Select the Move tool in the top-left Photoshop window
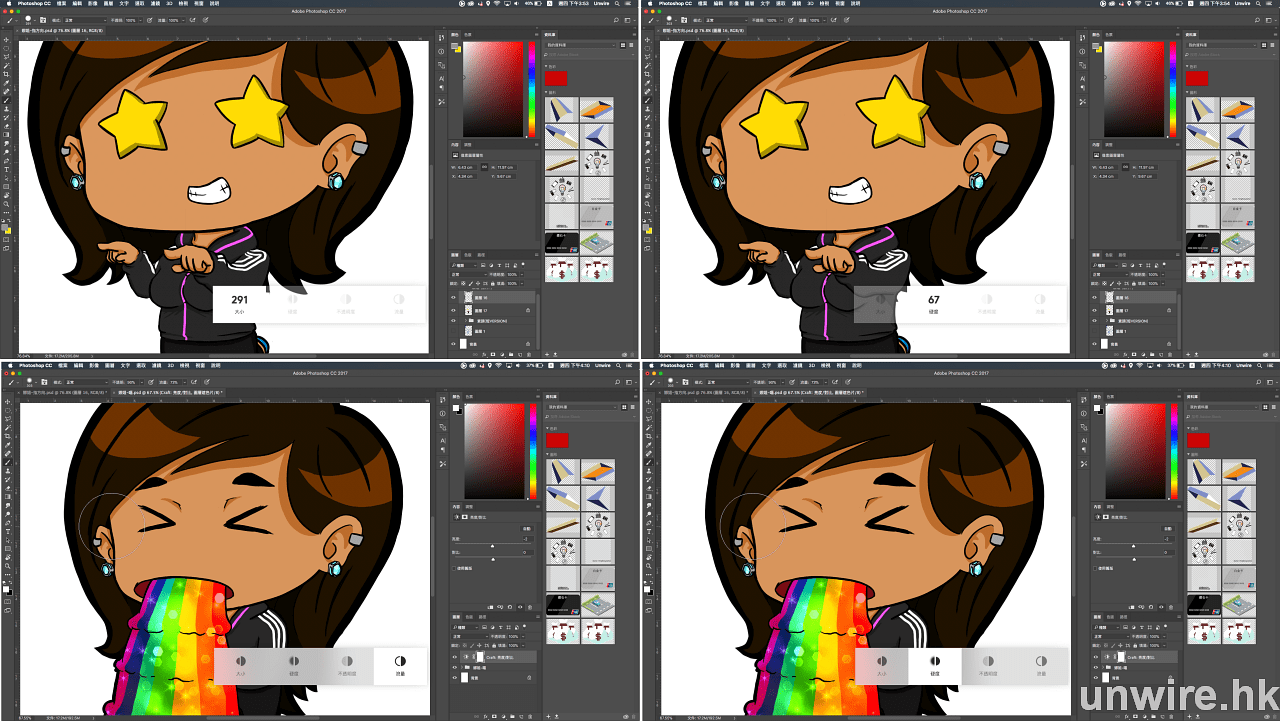The image size is (1280, 721). pos(7,39)
